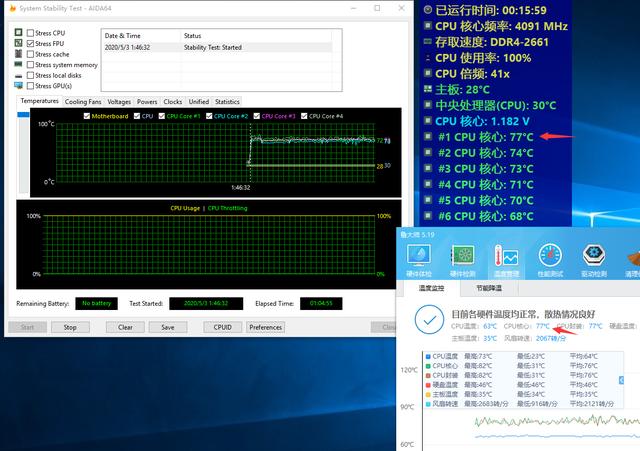This screenshot has height=451, width=640.
Task: Toggle the CPU Core #3 graph checkbox
Action: click(x=256, y=116)
